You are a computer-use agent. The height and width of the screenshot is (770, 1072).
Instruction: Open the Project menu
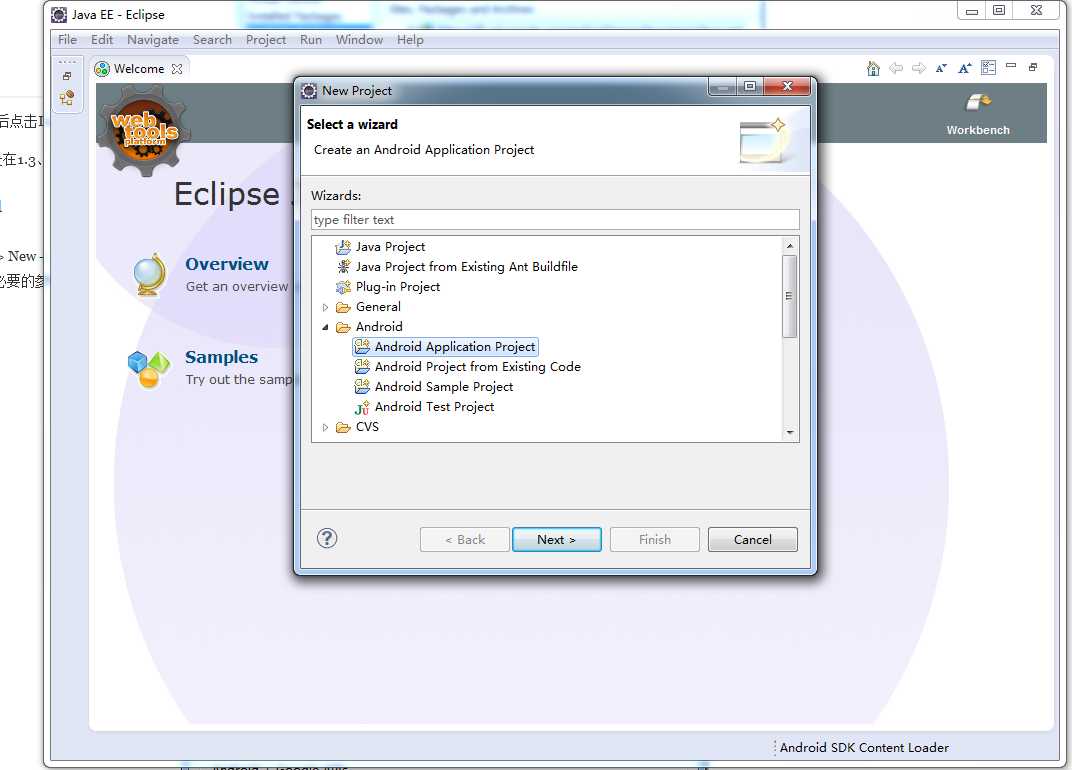[266, 40]
